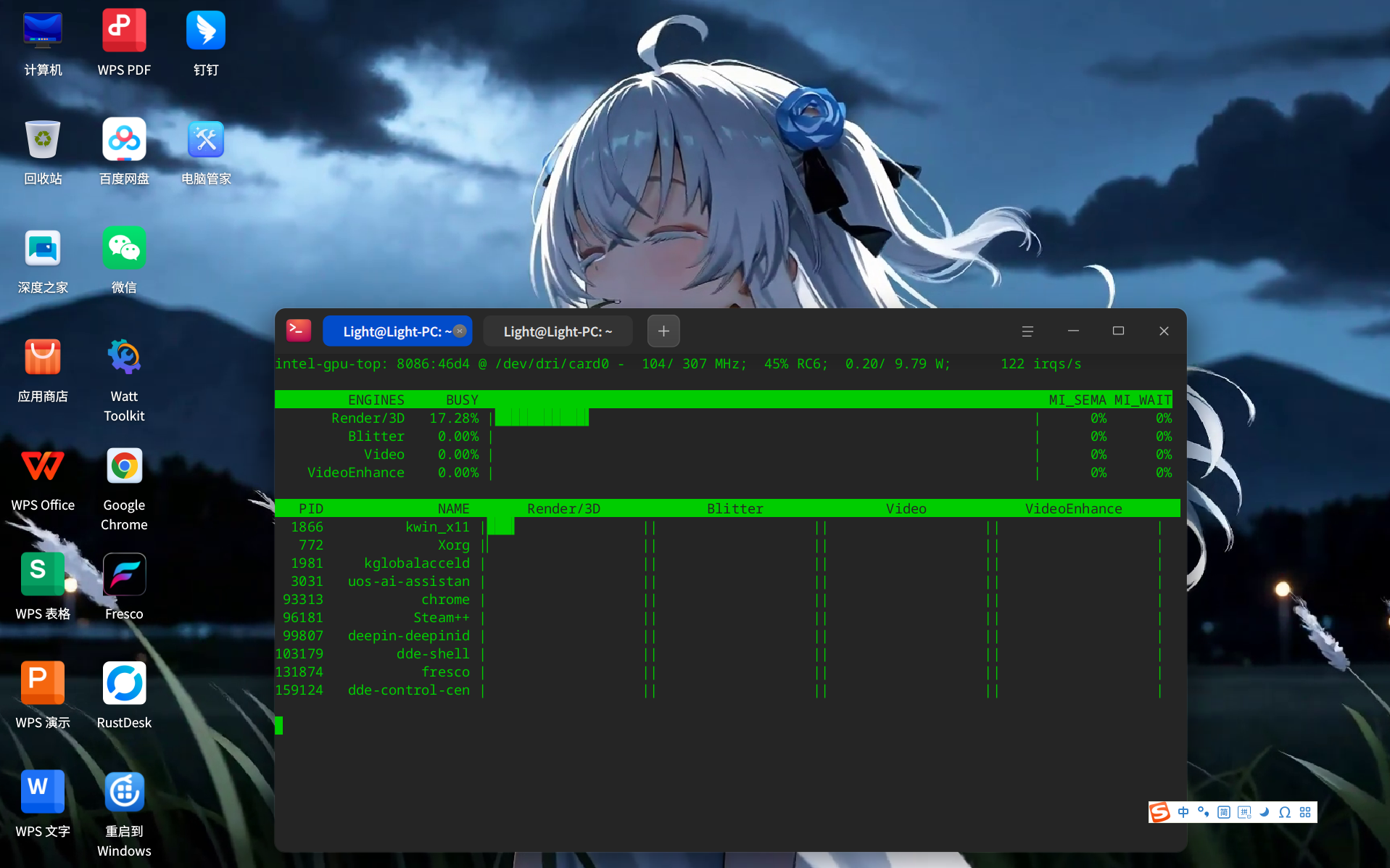
Task: Toggle 简 simplified/traditional character mode
Action: pyautogui.click(x=1224, y=812)
